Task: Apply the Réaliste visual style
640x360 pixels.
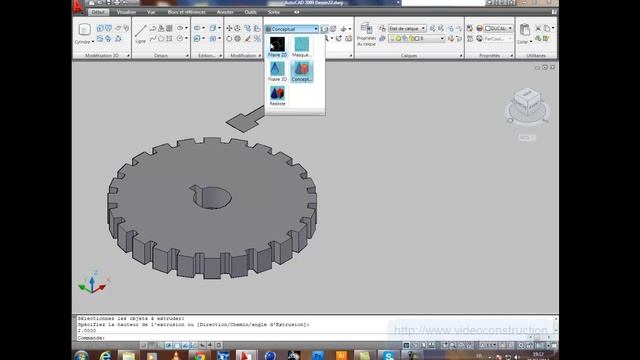Action: pos(277,96)
